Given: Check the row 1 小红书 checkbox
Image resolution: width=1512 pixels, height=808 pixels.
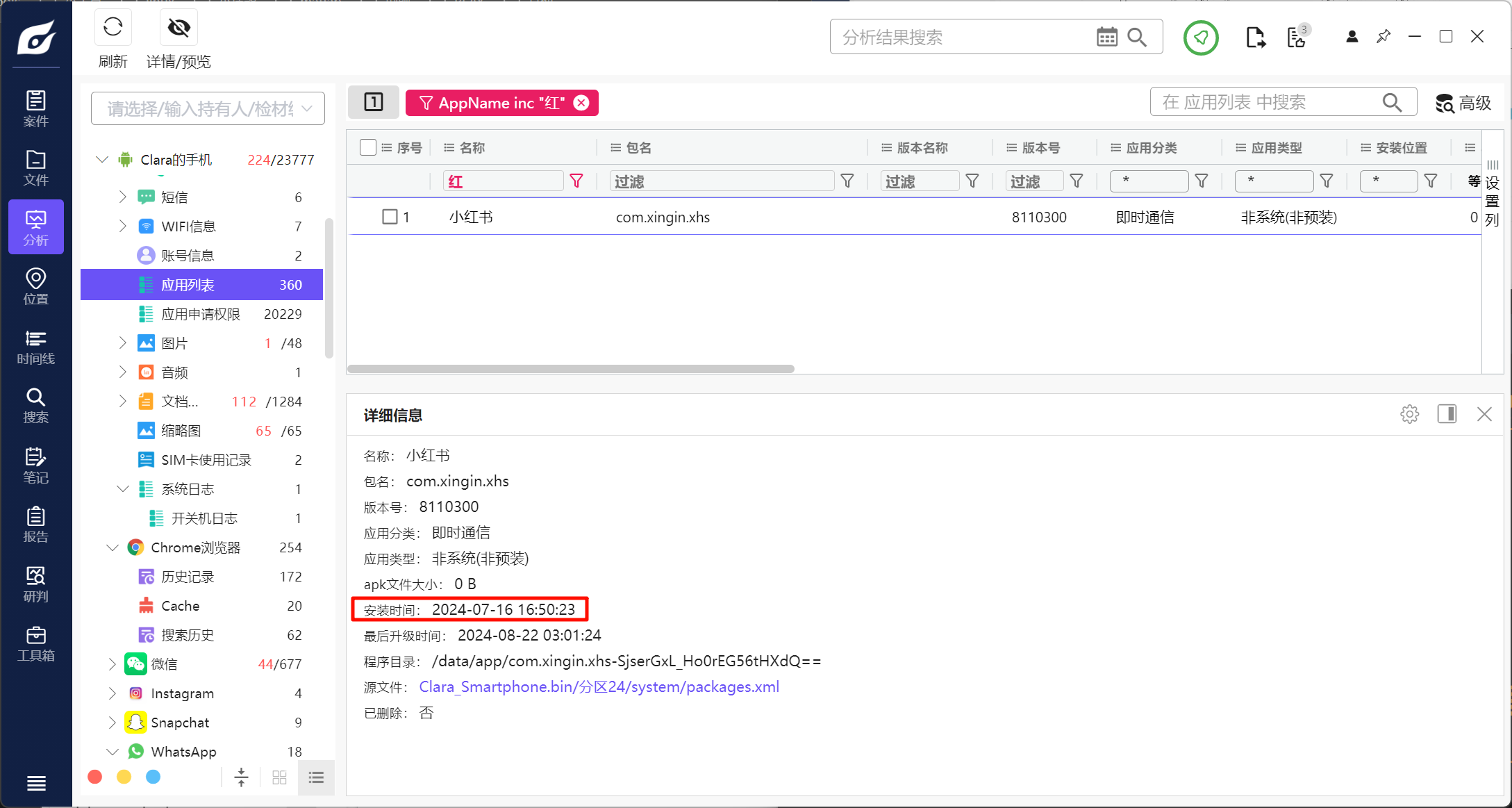Looking at the screenshot, I should pos(390,217).
